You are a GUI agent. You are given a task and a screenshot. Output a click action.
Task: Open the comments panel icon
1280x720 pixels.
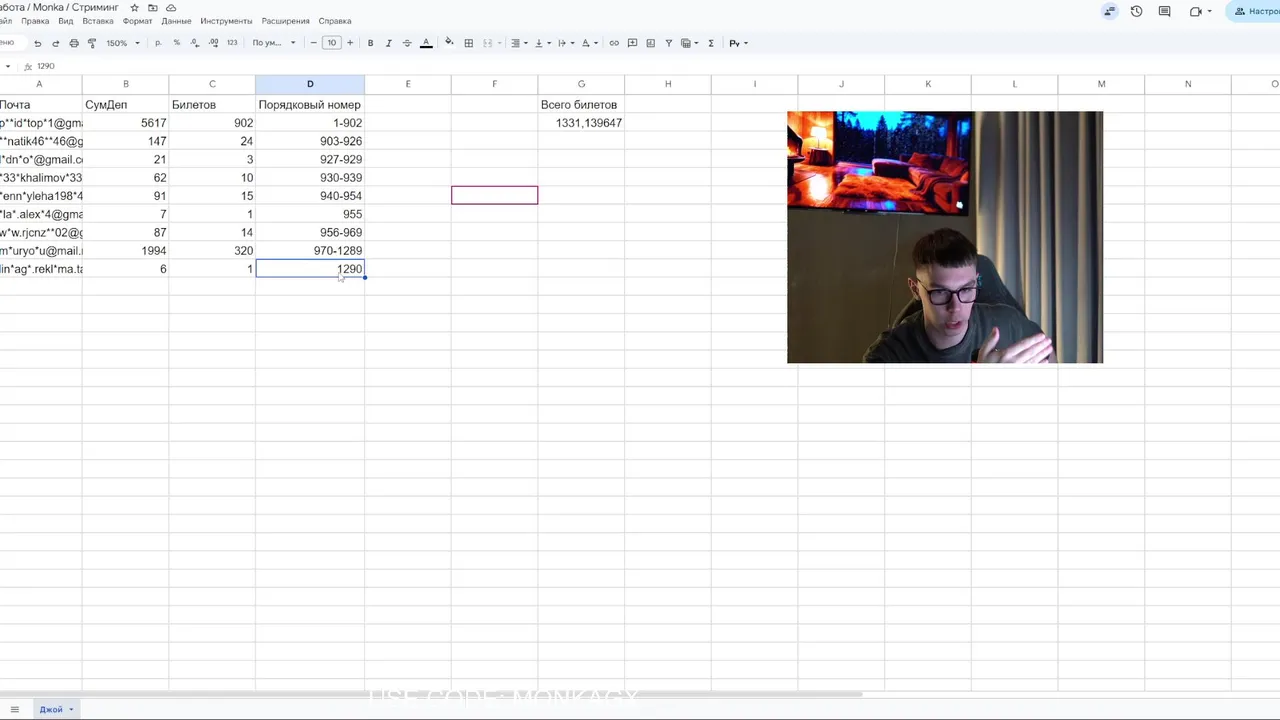pyautogui.click(x=1164, y=11)
